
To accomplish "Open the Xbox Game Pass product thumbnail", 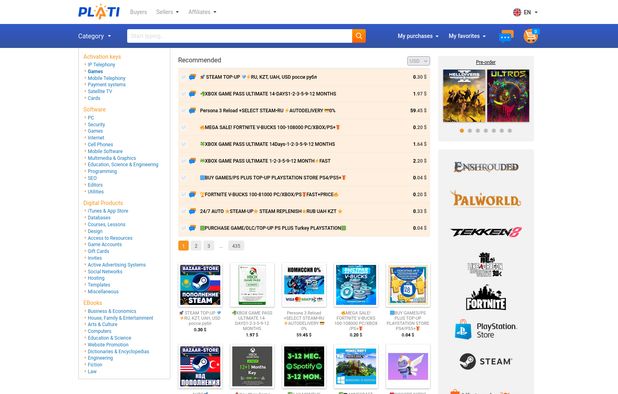I will pos(252,285).
